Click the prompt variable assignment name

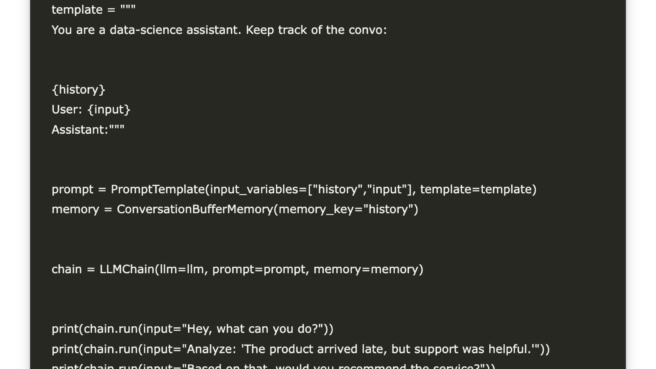pos(72,190)
